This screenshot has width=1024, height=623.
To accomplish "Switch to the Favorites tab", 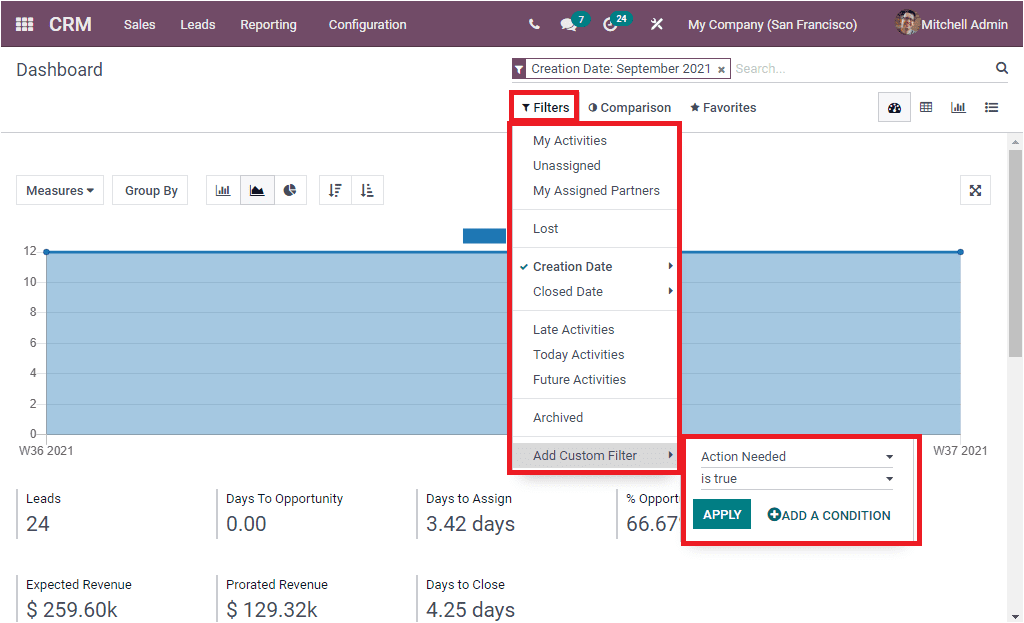I will pos(723,107).
